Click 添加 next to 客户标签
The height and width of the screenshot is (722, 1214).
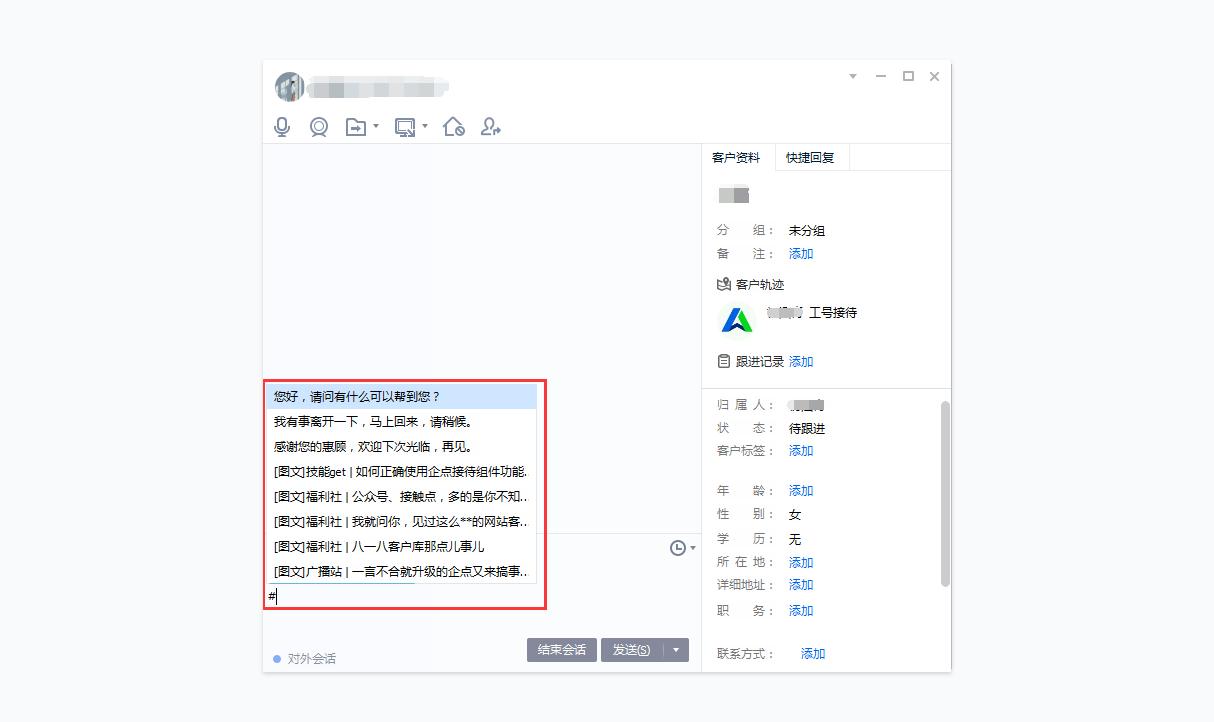[800, 451]
